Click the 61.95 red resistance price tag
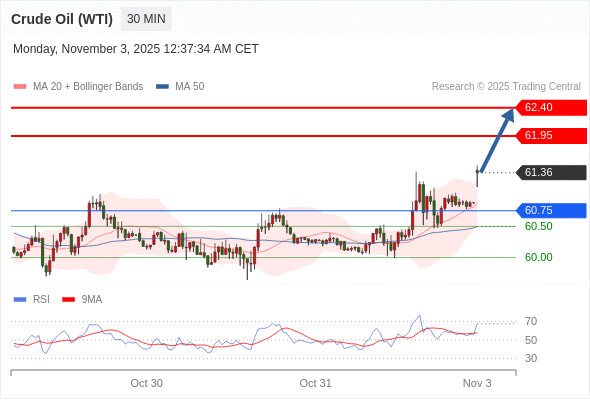 [x=551, y=135]
